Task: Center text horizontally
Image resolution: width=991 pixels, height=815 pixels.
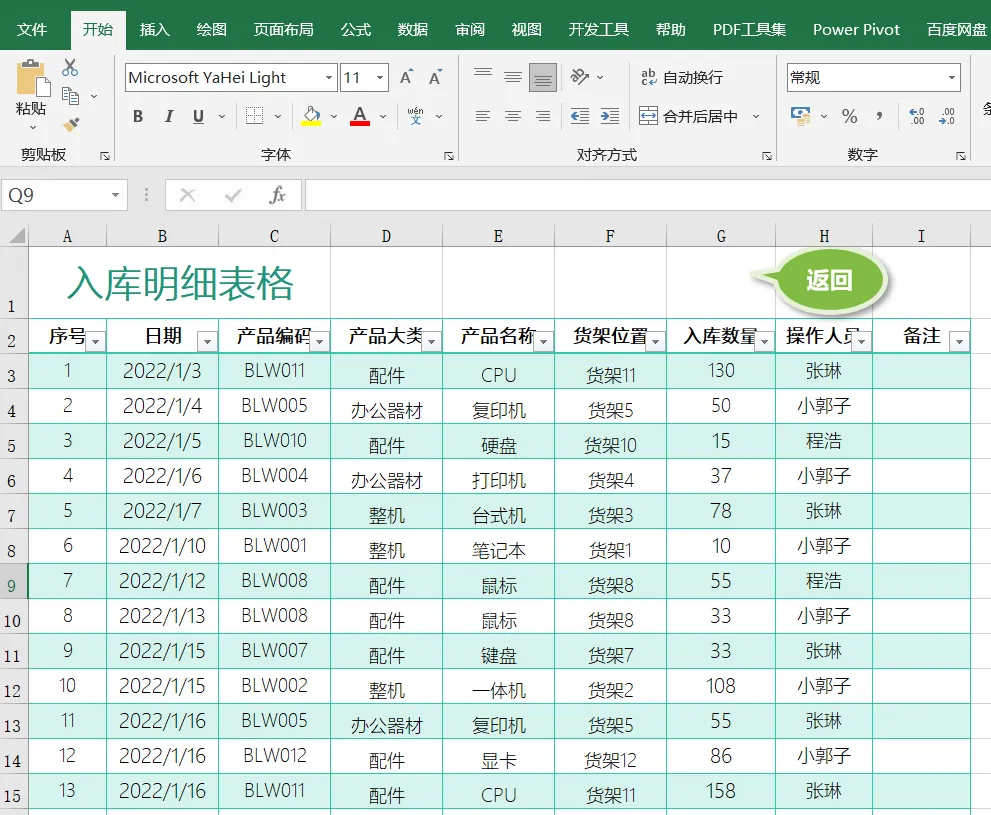Action: 513,116
